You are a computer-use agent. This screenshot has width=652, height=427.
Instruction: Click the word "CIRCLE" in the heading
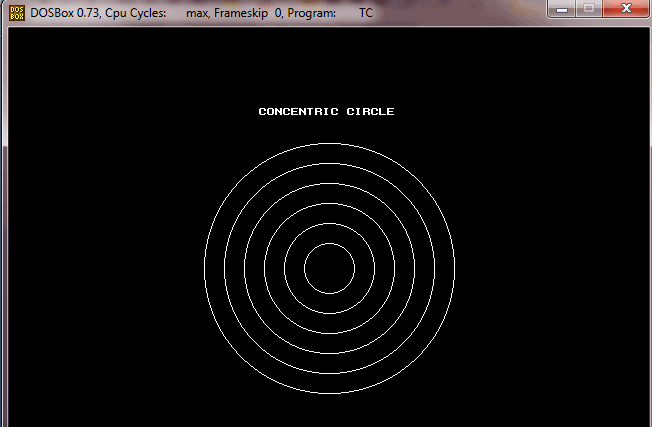point(370,111)
